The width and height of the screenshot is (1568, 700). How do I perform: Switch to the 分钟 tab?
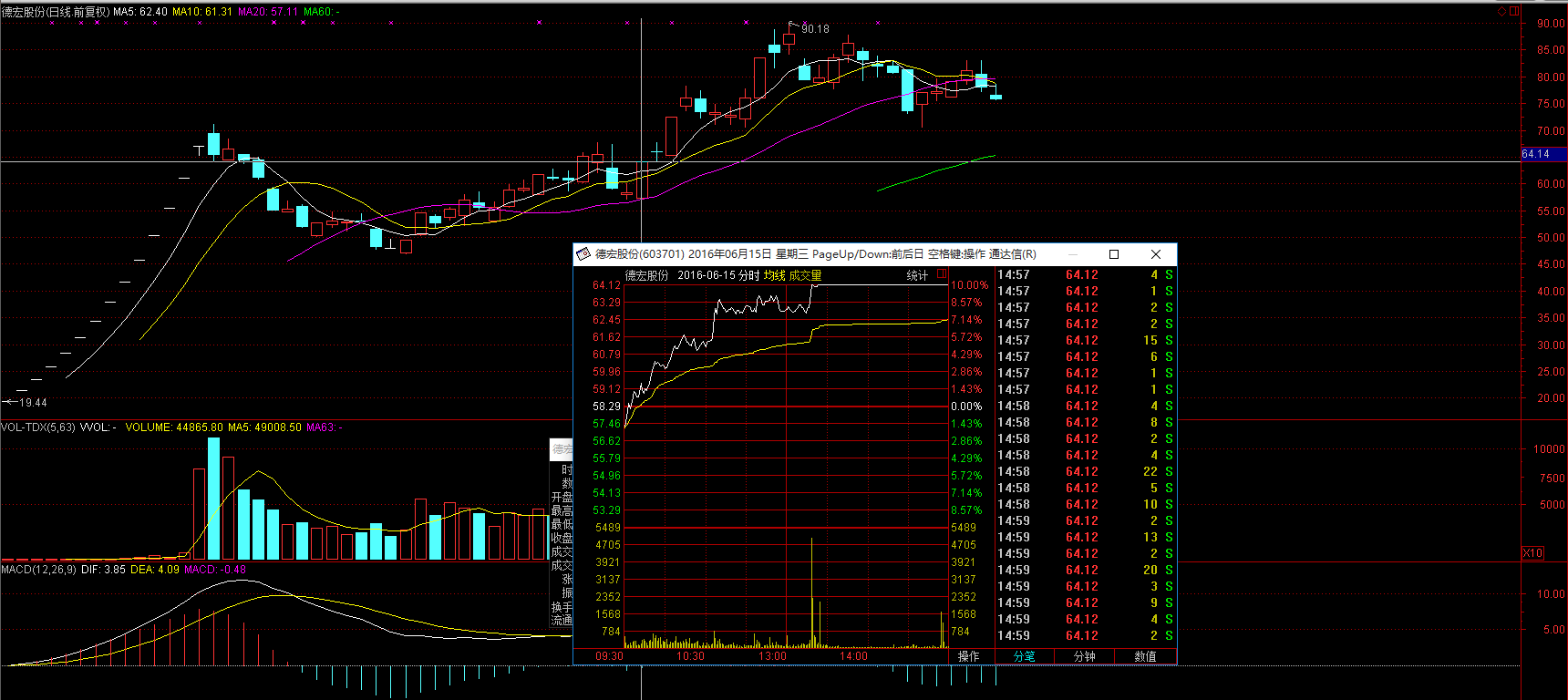click(x=1084, y=656)
